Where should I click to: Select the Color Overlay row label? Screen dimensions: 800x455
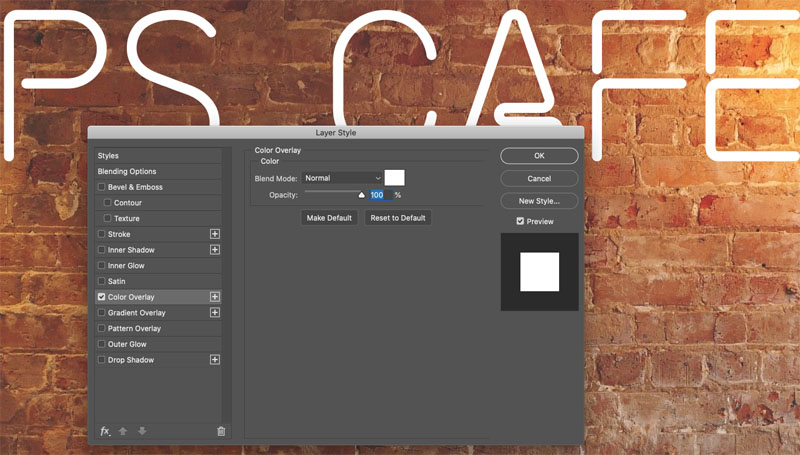click(131, 297)
